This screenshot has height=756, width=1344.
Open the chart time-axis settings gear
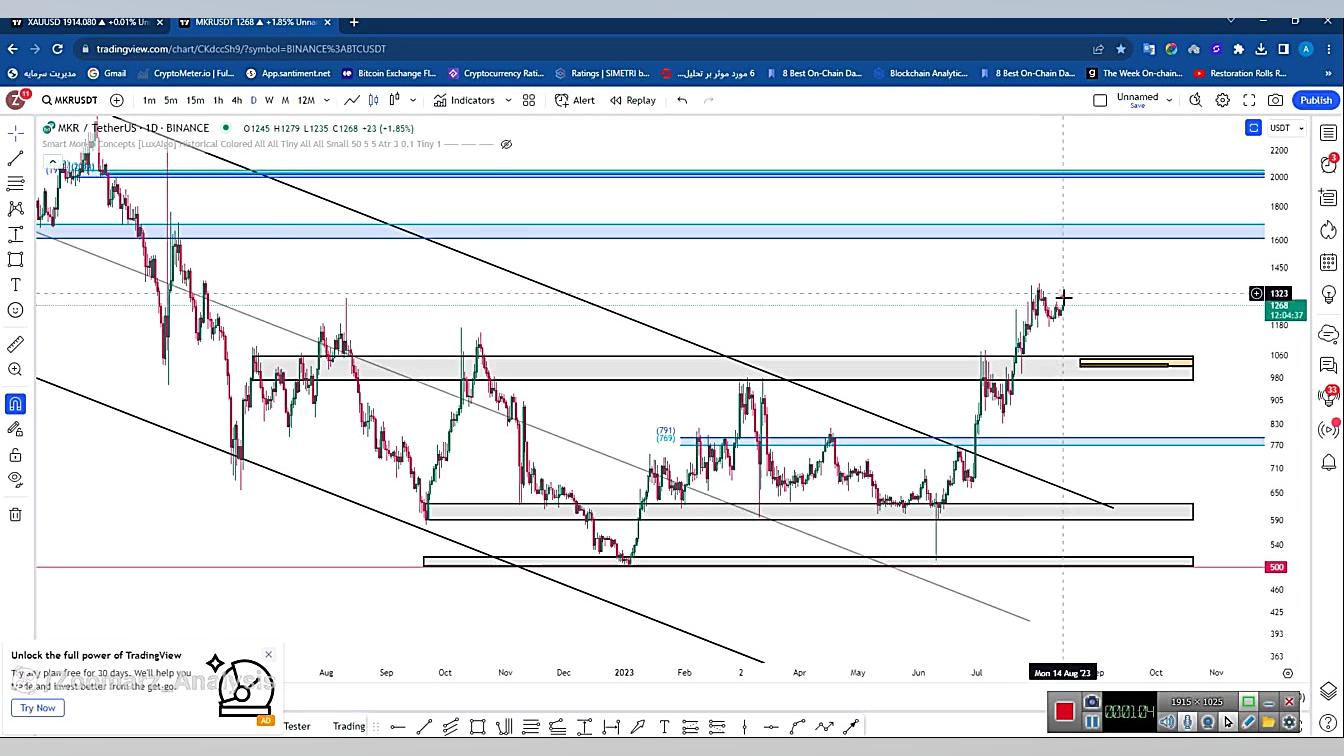pyautogui.click(x=1288, y=673)
